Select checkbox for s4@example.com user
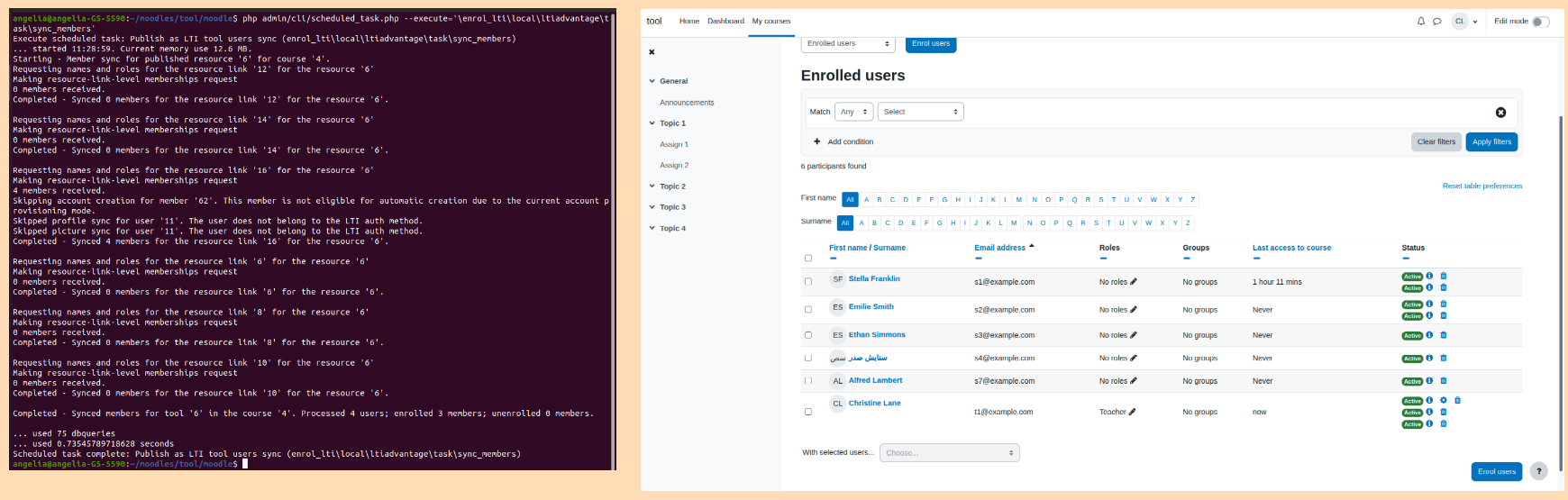Screen dimensions: 1568x500 coord(808,358)
